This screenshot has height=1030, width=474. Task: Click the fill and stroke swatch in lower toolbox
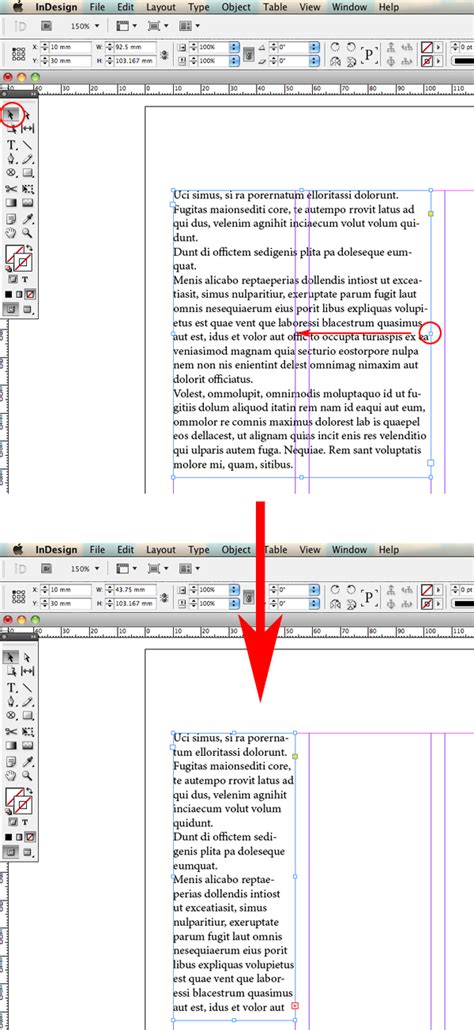click(x=19, y=800)
